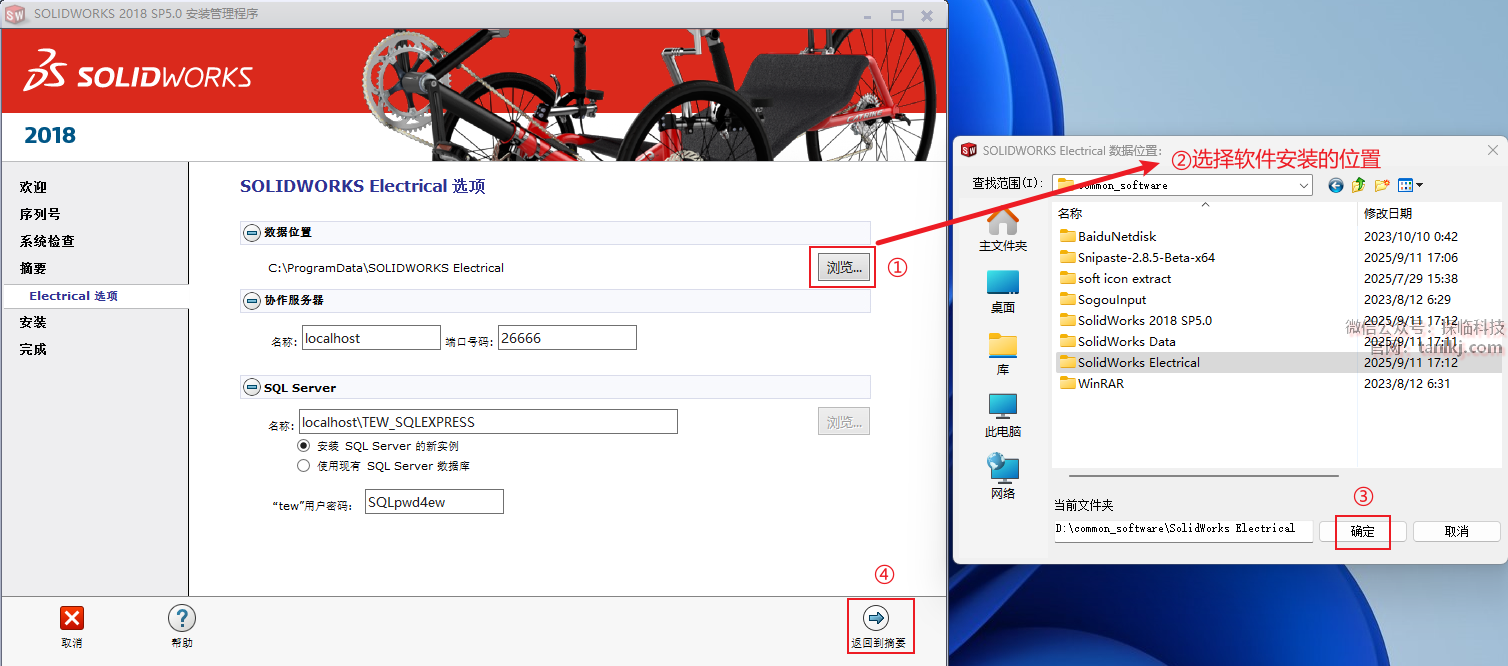Viewport: 1508px width, 666px height.
Task: Go to 序列号 step in the sidebar
Action: [x=40, y=214]
